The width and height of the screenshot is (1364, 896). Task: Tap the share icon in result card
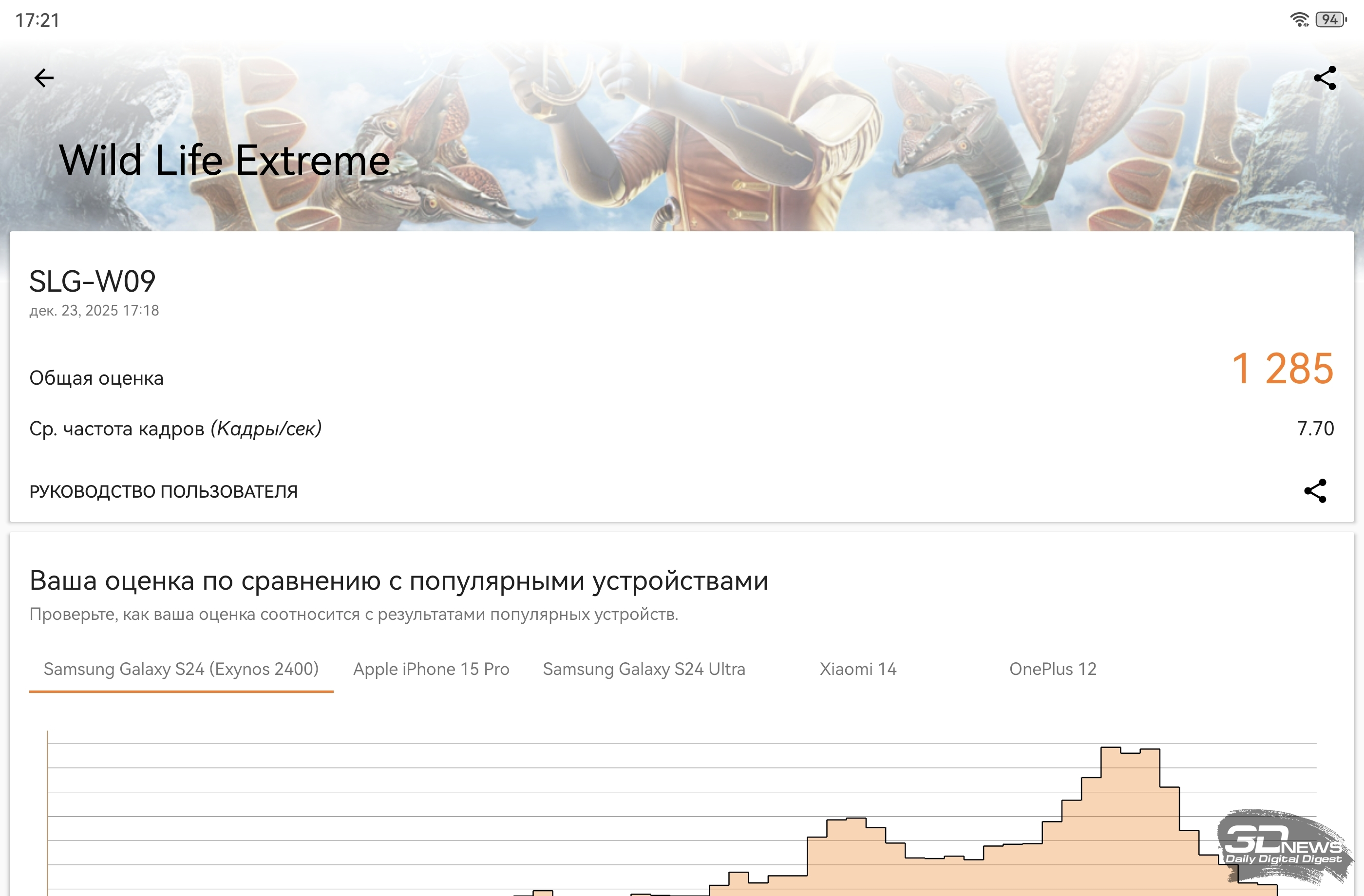point(1315,491)
